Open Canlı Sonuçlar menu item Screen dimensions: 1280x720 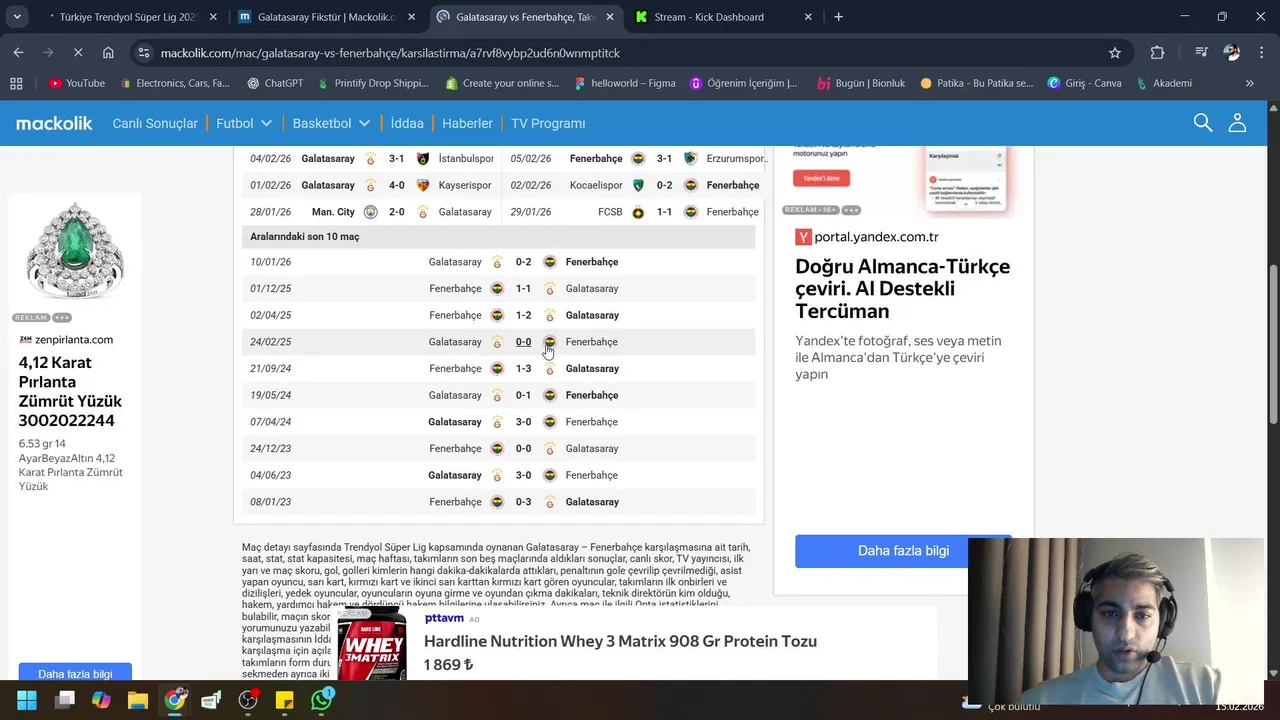click(155, 123)
